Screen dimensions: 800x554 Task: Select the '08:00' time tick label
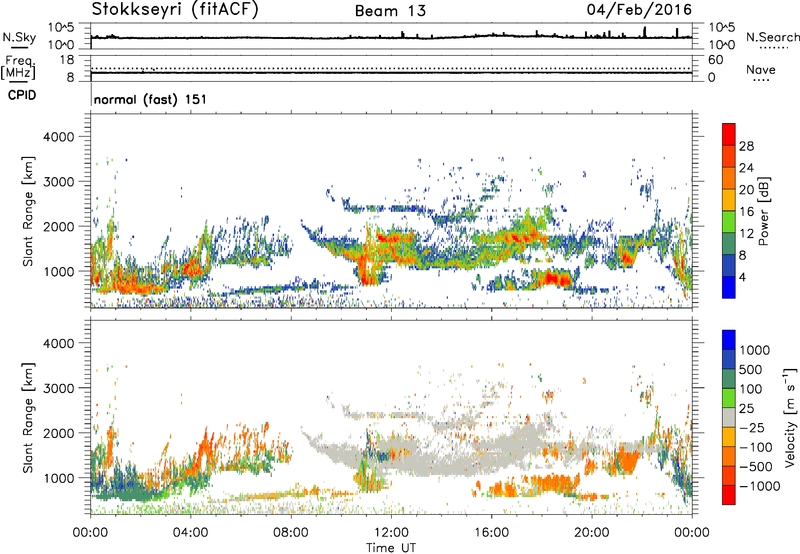coord(291,533)
